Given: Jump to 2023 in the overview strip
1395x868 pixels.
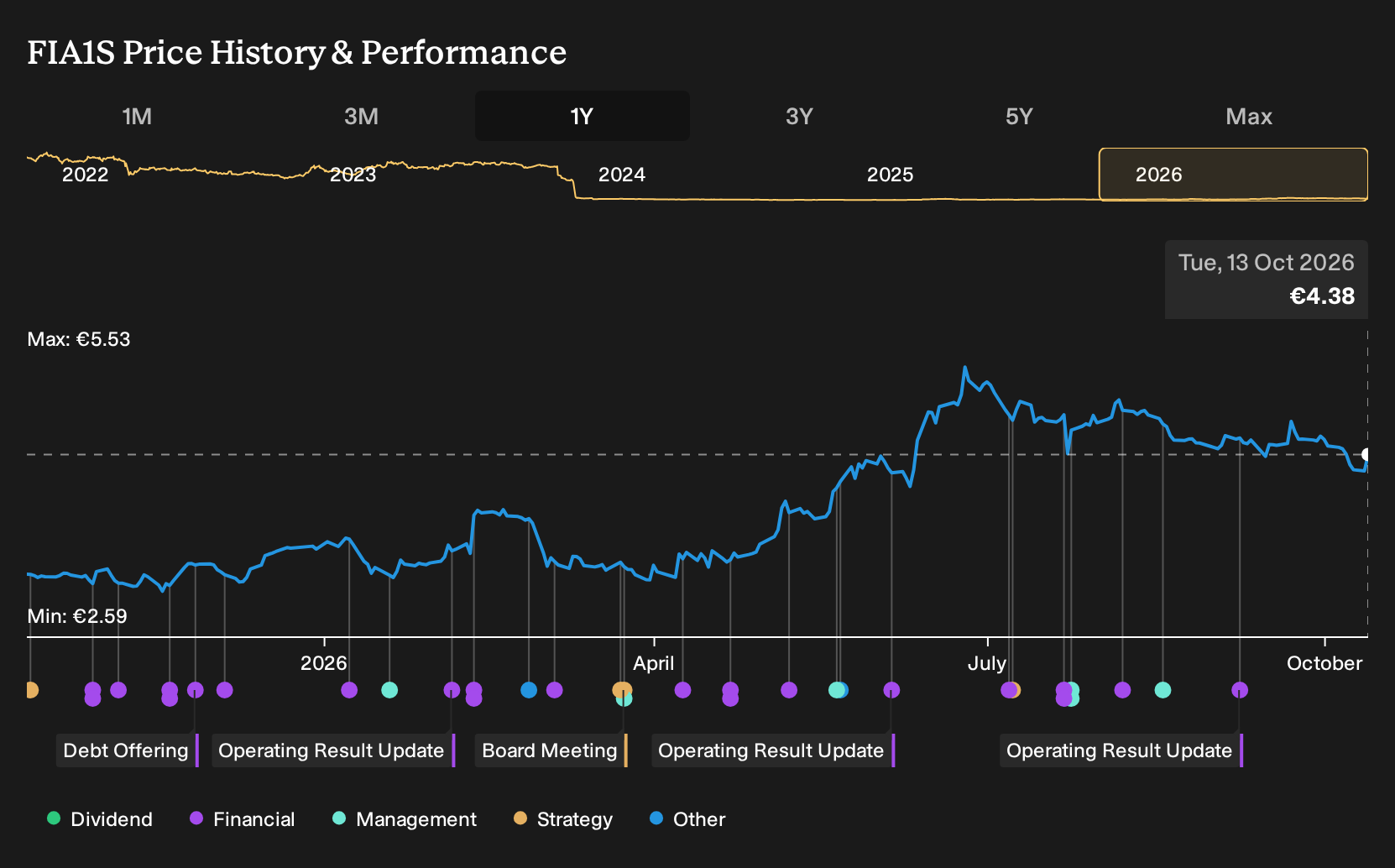Looking at the screenshot, I should pyautogui.click(x=353, y=175).
